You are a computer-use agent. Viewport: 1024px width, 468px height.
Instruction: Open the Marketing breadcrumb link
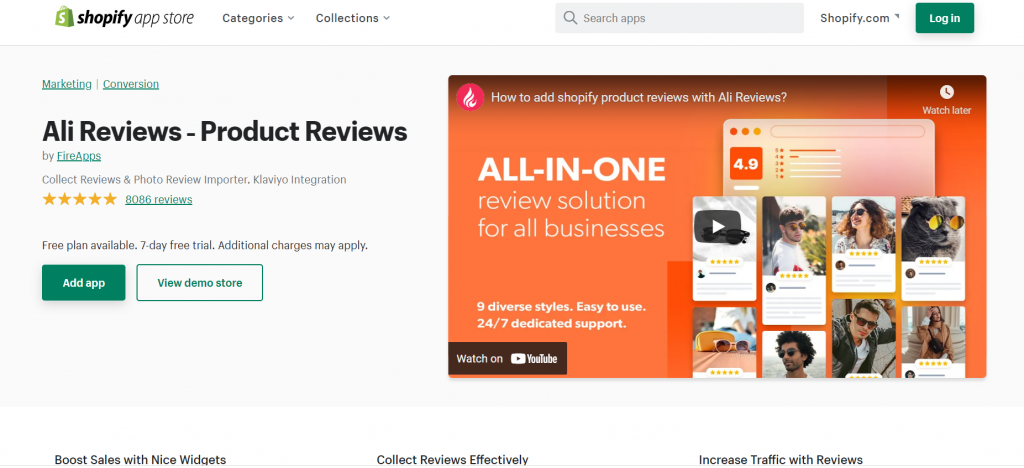67,84
